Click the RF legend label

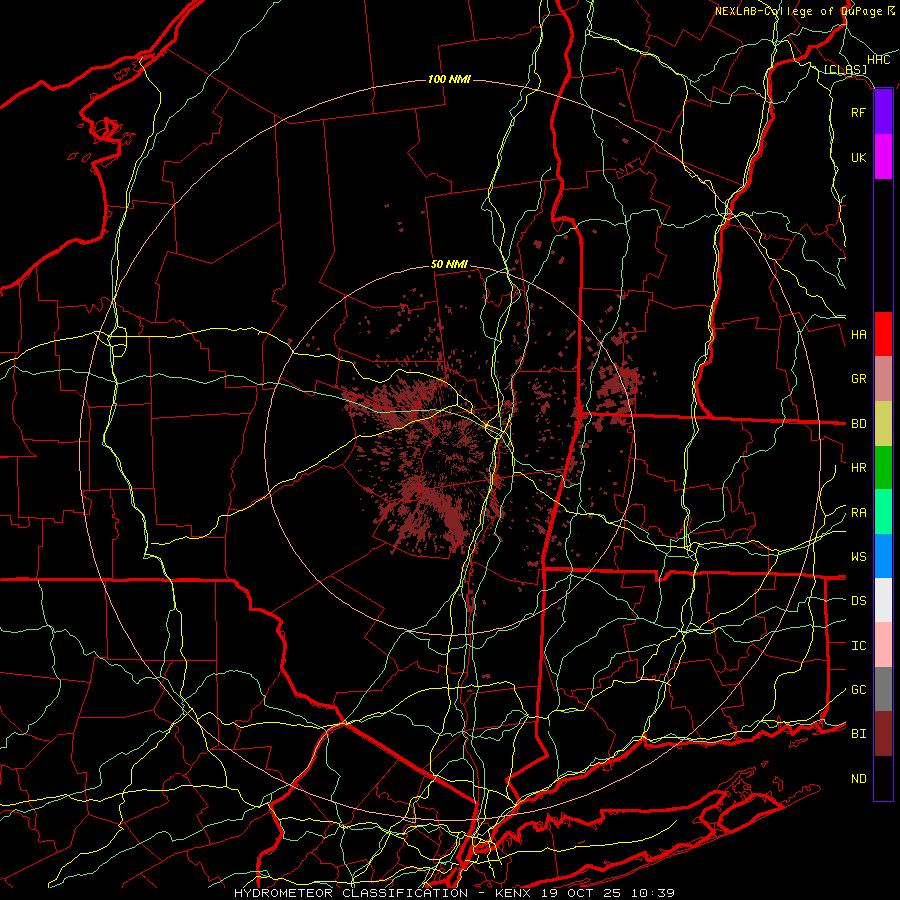858,112
